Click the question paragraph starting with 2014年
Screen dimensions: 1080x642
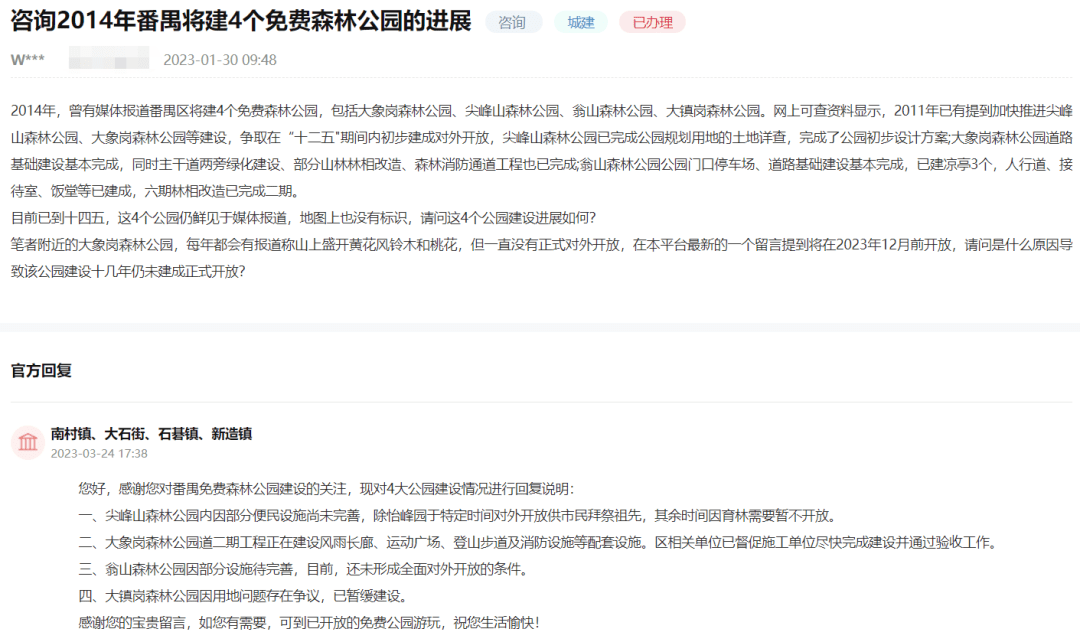click(x=540, y=150)
